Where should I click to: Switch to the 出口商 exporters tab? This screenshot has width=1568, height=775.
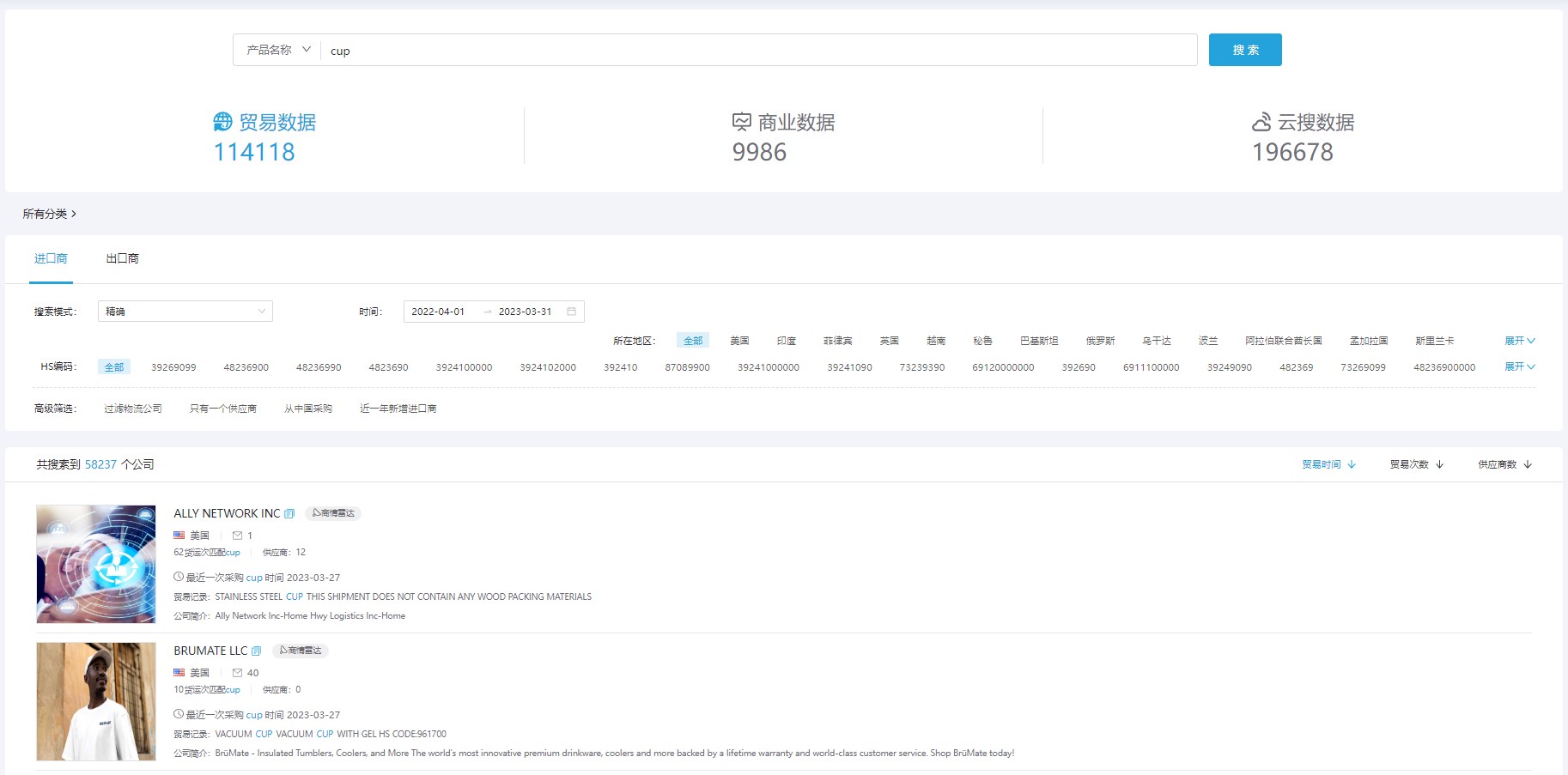coord(122,258)
